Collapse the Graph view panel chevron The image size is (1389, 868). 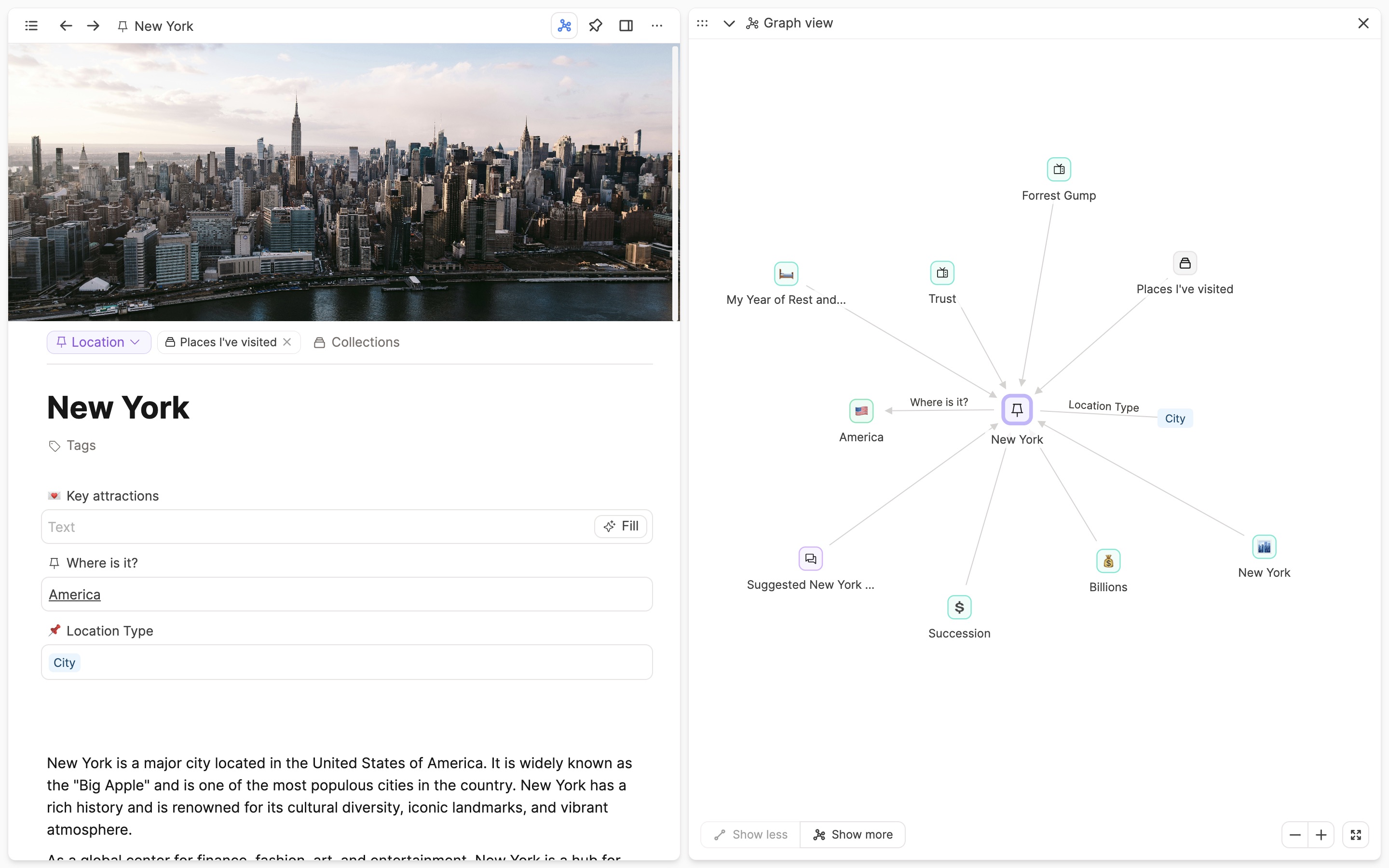(x=728, y=24)
